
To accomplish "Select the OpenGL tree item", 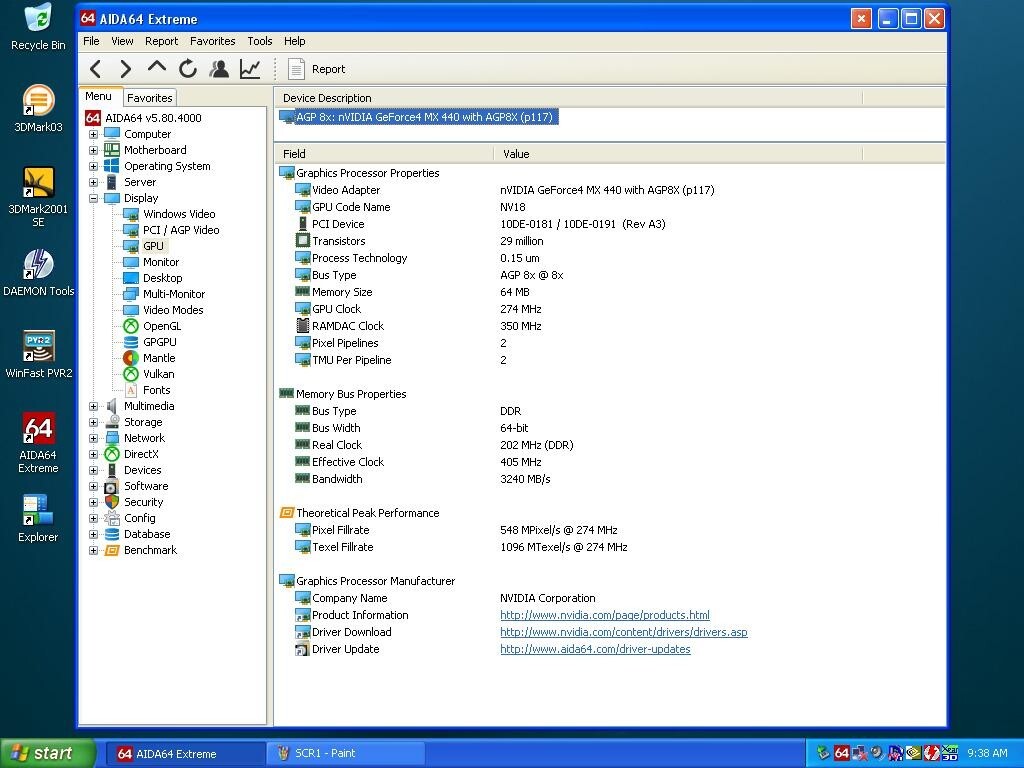I will [162, 326].
